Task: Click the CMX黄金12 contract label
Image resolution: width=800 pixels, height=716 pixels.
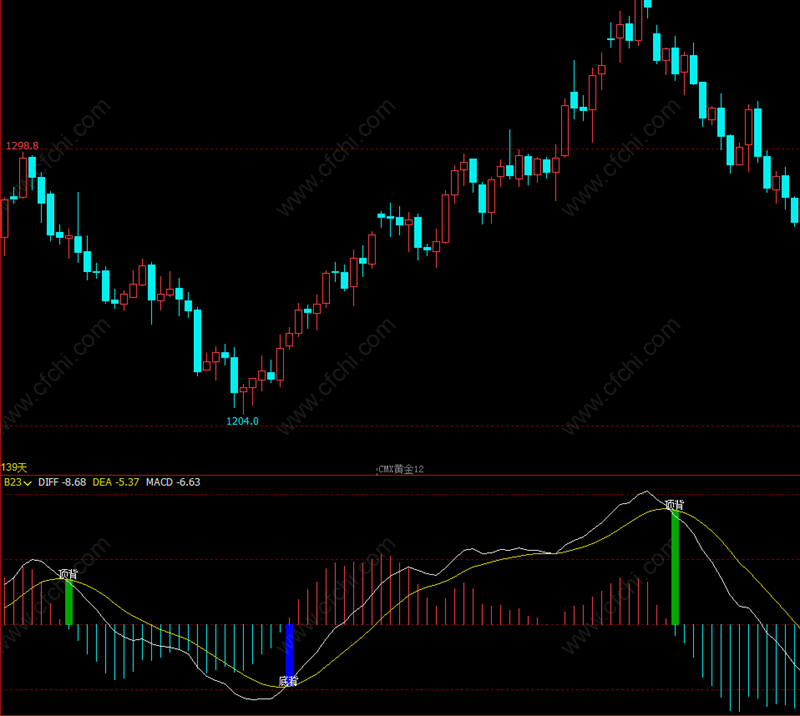Action: click(401, 469)
